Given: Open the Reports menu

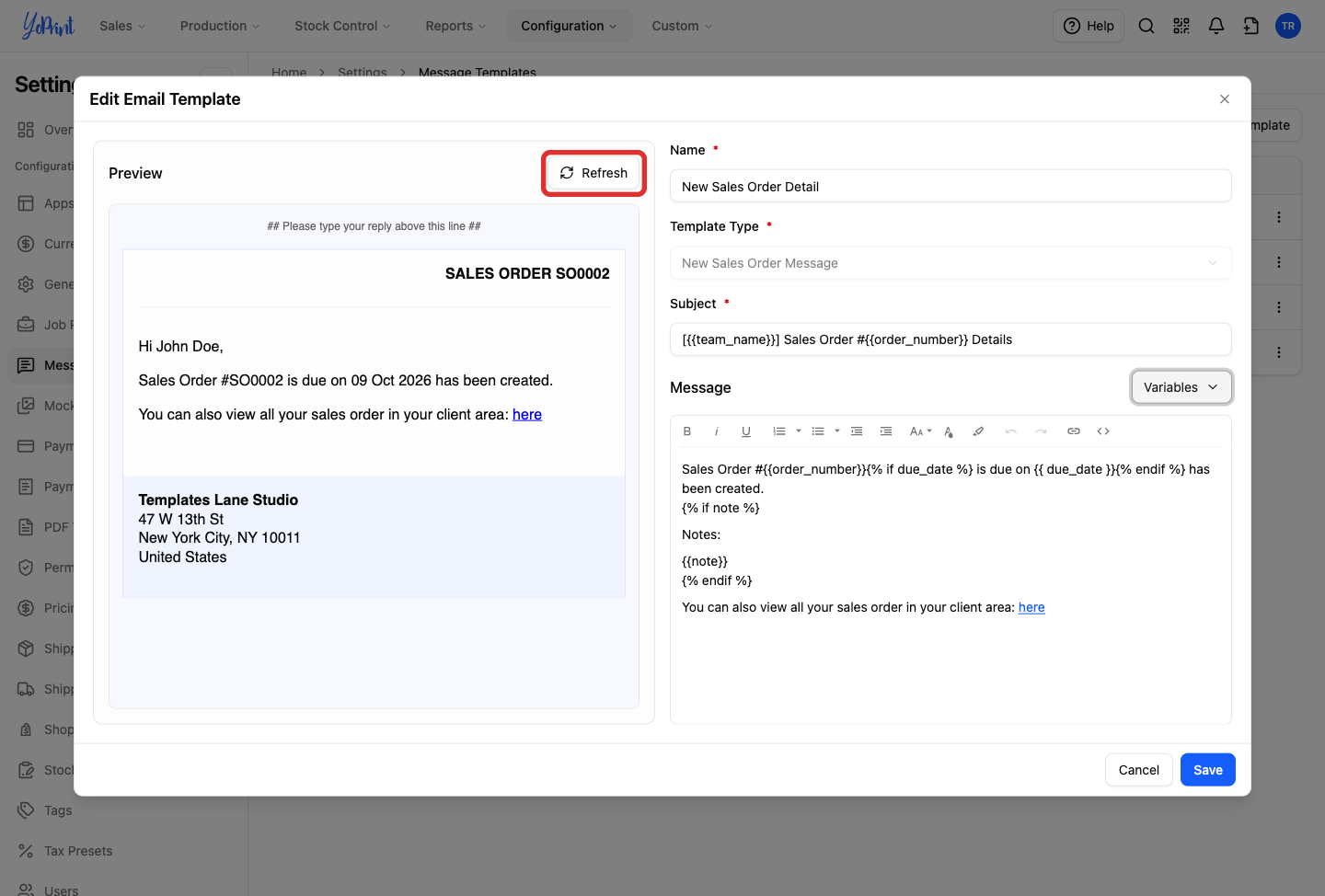Looking at the screenshot, I should point(455,26).
